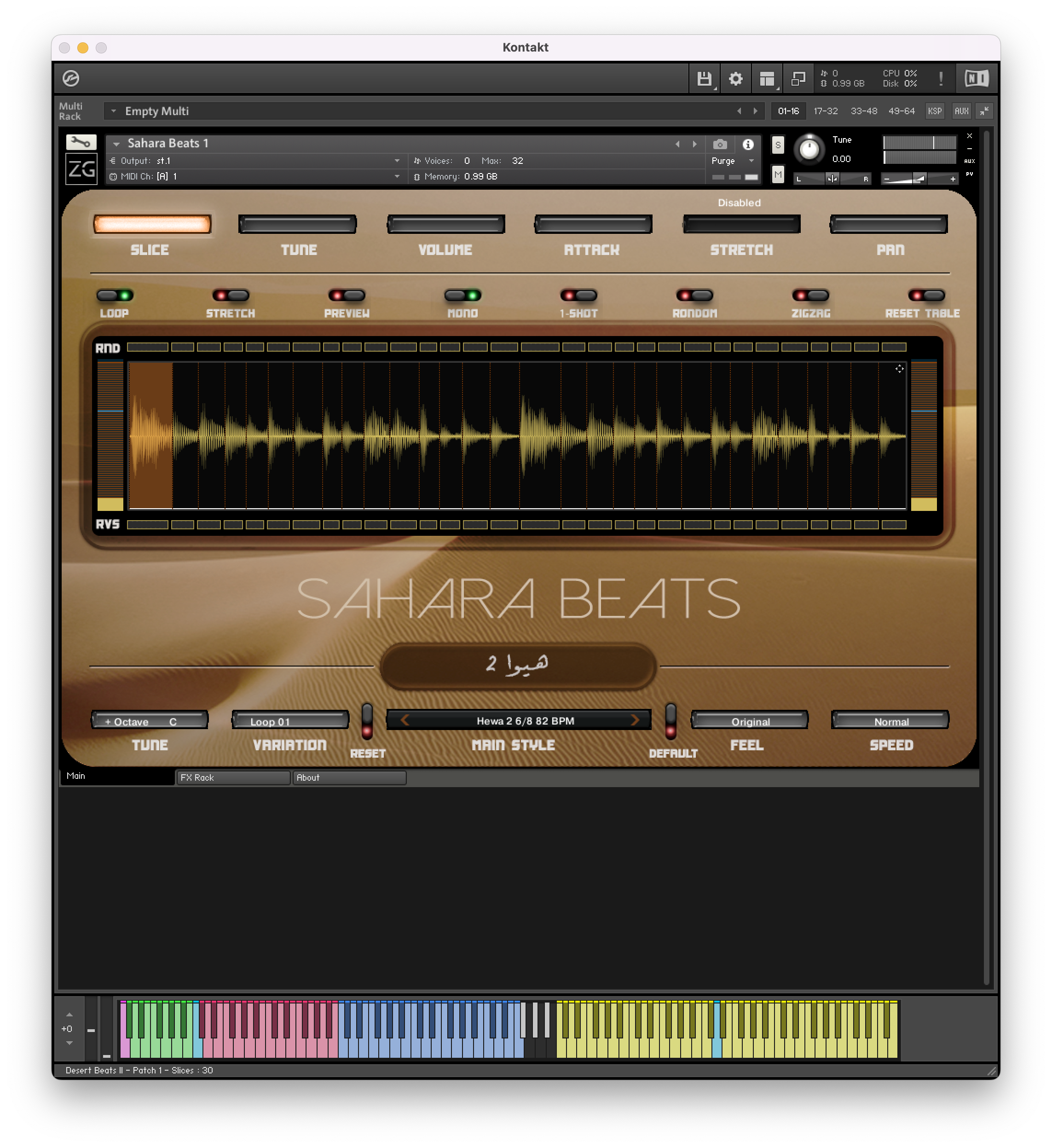
Task: Toggle the PREVIEW switch
Action: coord(347,296)
